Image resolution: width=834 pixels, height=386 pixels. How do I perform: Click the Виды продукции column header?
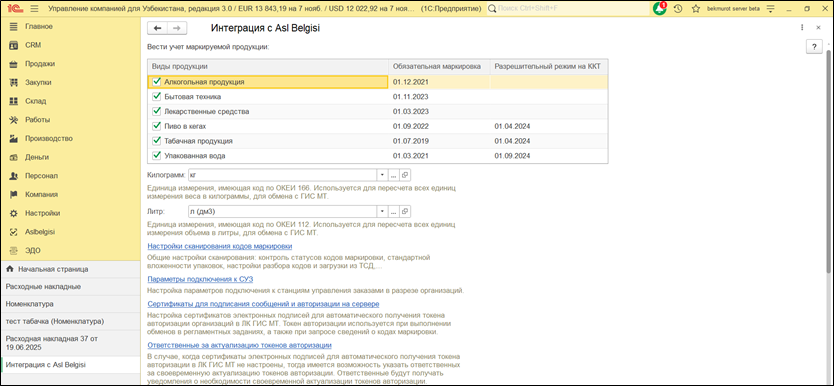pos(269,66)
